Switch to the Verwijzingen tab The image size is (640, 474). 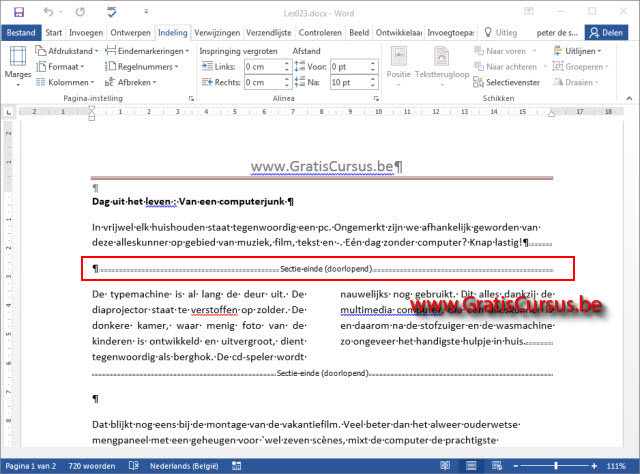(217, 33)
